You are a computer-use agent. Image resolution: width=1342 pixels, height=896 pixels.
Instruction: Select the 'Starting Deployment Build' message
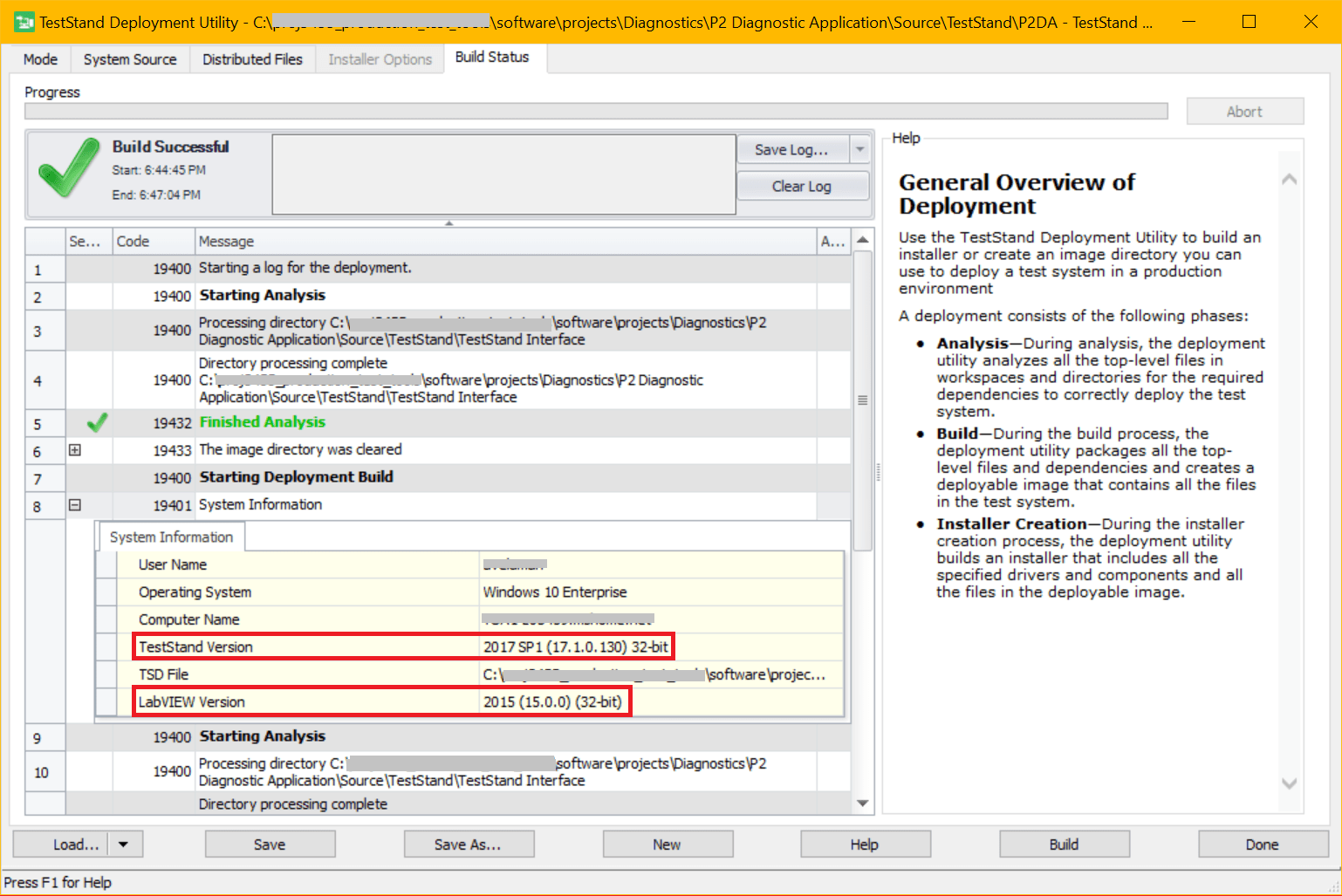pyautogui.click(x=297, y=477)
